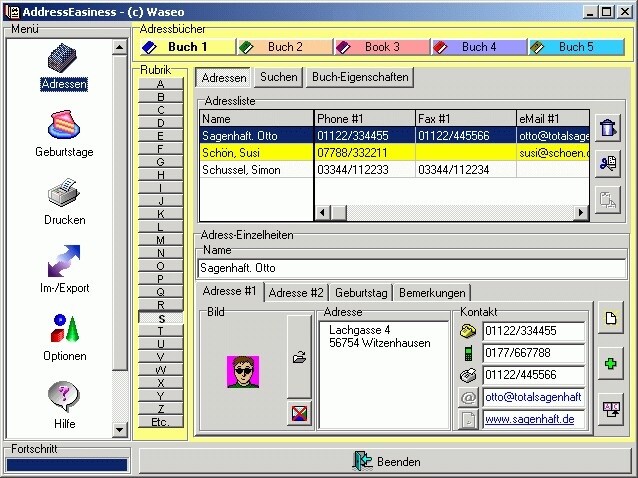Open Im-/Export from the sidebar
The image size is (638, 478).
[64, 262]
